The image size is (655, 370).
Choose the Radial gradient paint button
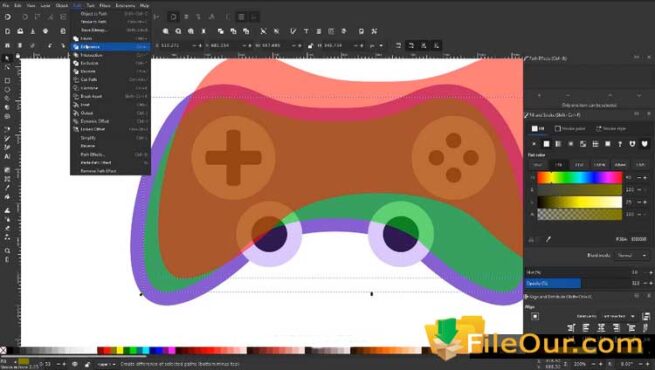[571, 144]
